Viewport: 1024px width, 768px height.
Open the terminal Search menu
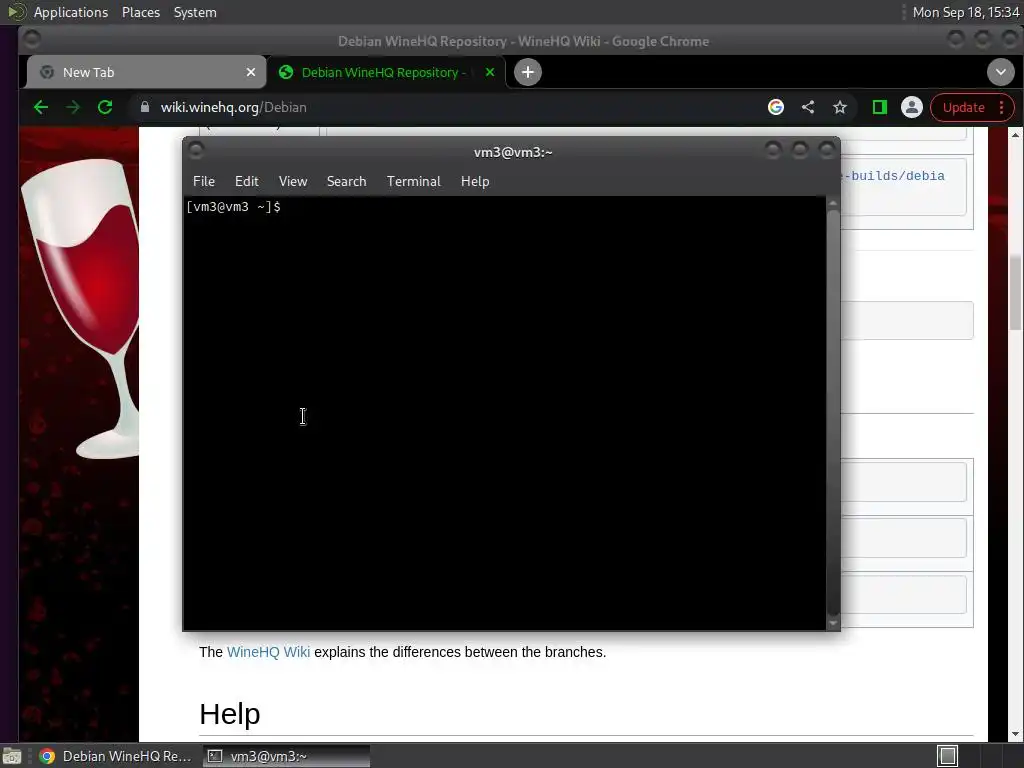click(346, 182)
